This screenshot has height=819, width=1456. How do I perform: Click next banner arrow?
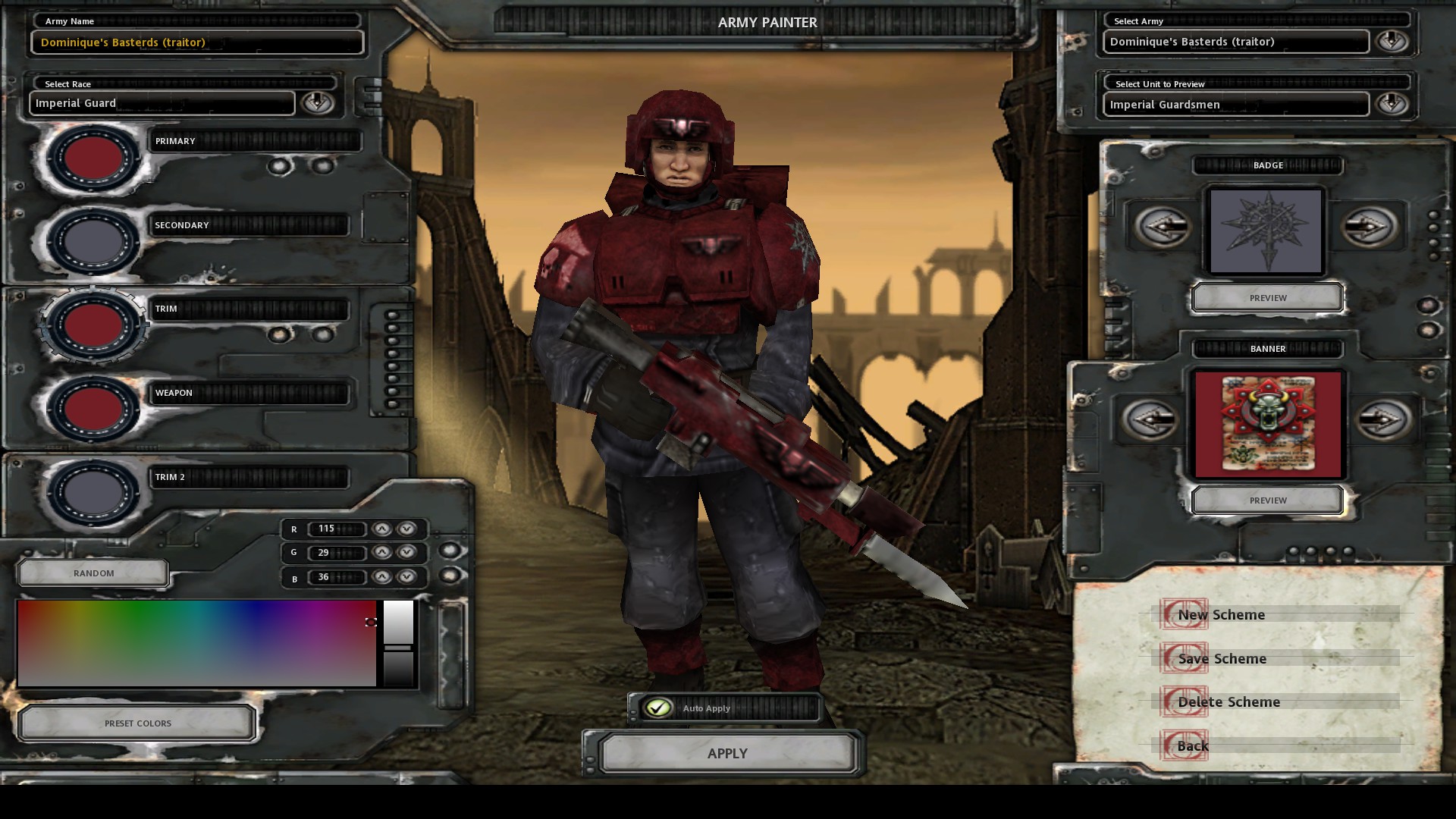click(x=1382, y=419)
